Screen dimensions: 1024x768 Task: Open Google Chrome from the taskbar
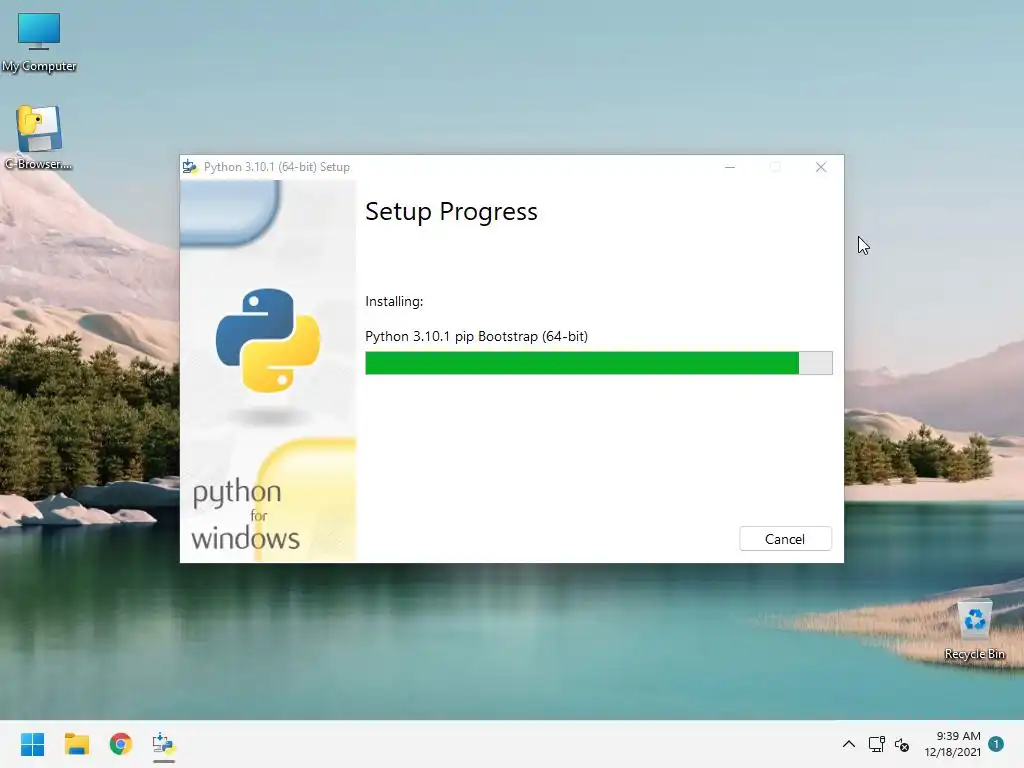120,744
